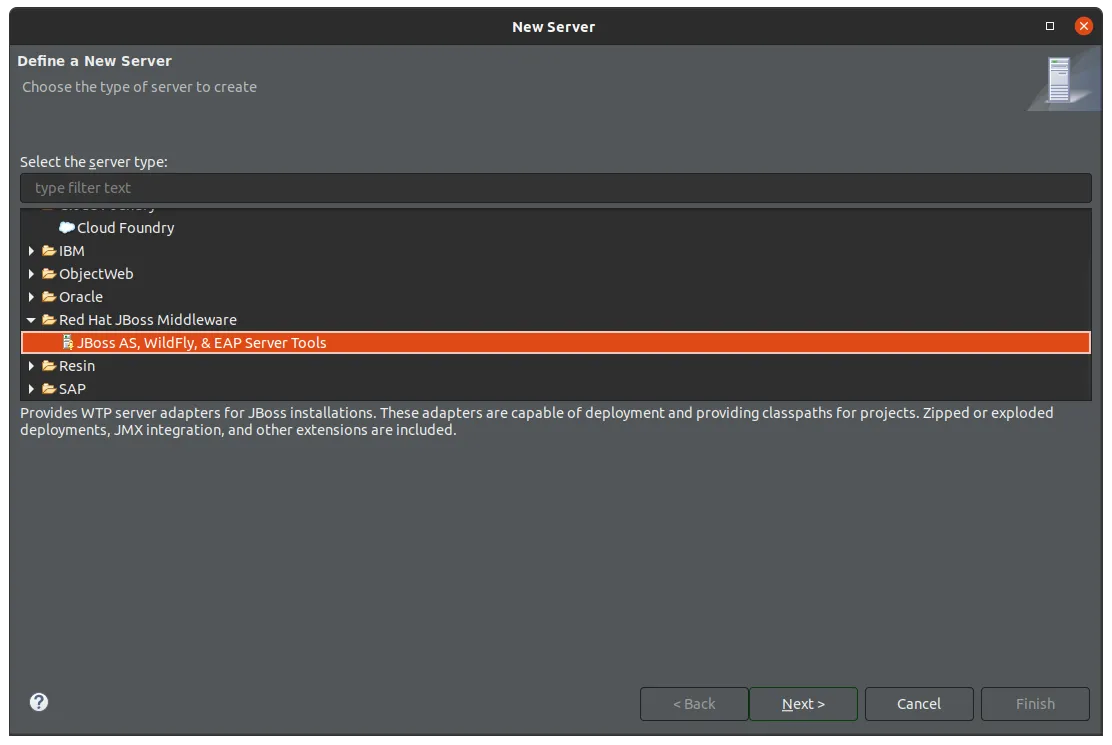This screenshot has height=745, width=1112.
Task: Click the Cancel button
Action: [x=919, y=704]
